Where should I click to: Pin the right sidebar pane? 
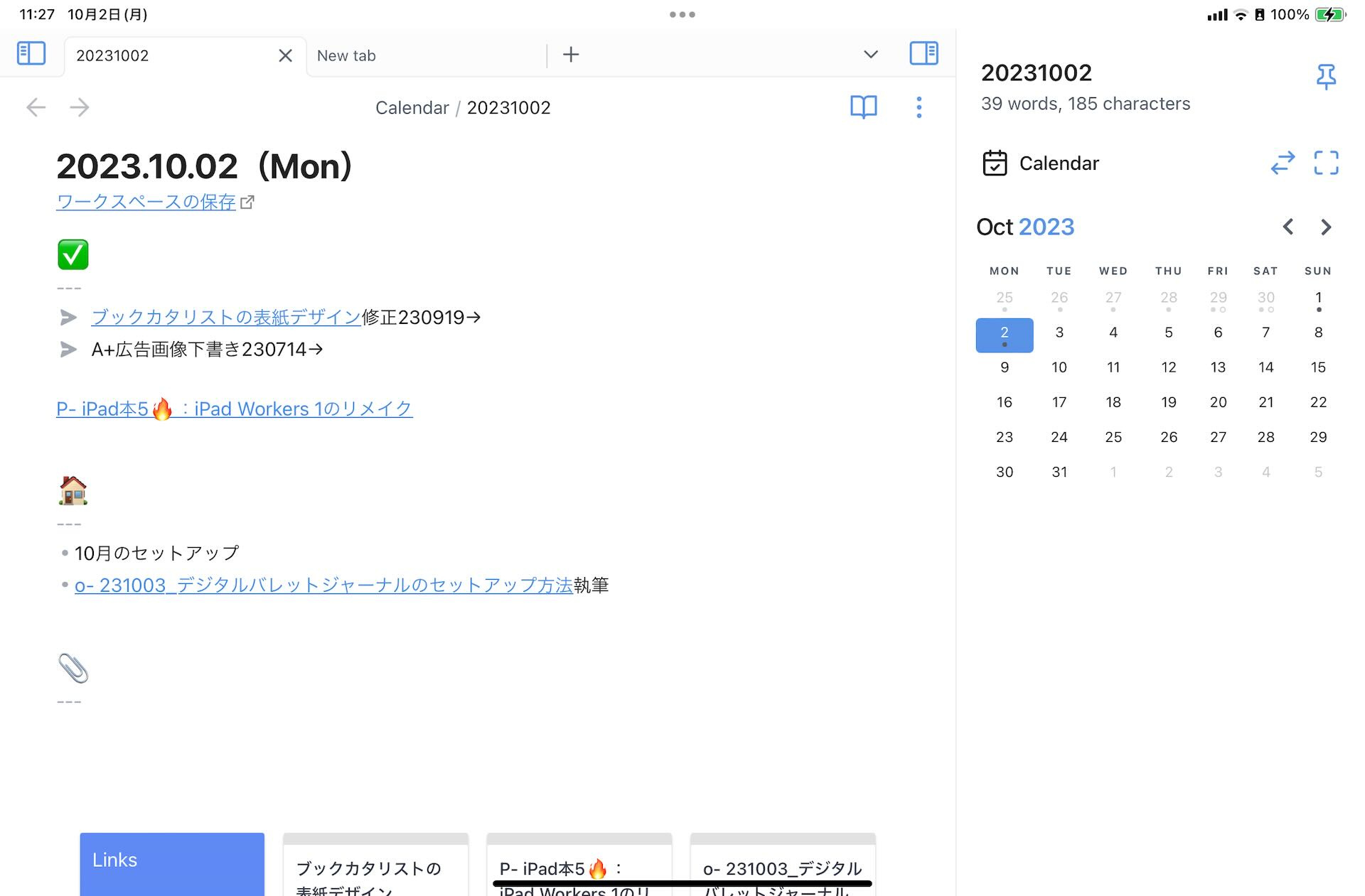coord(1325,76)
